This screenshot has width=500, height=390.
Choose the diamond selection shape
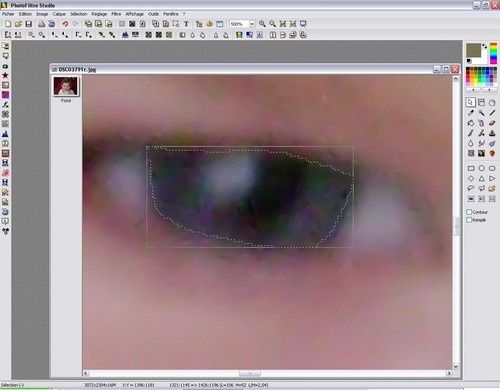(x=471, y=179)
